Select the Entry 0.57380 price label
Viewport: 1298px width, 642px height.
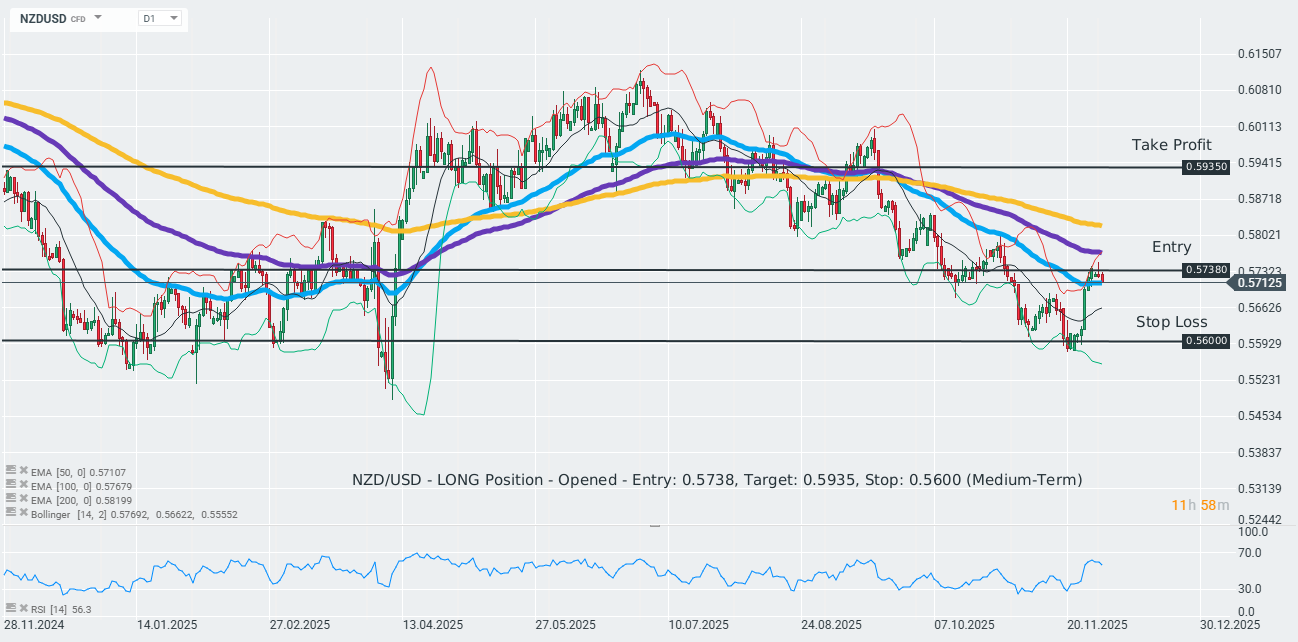point(1205,270)
